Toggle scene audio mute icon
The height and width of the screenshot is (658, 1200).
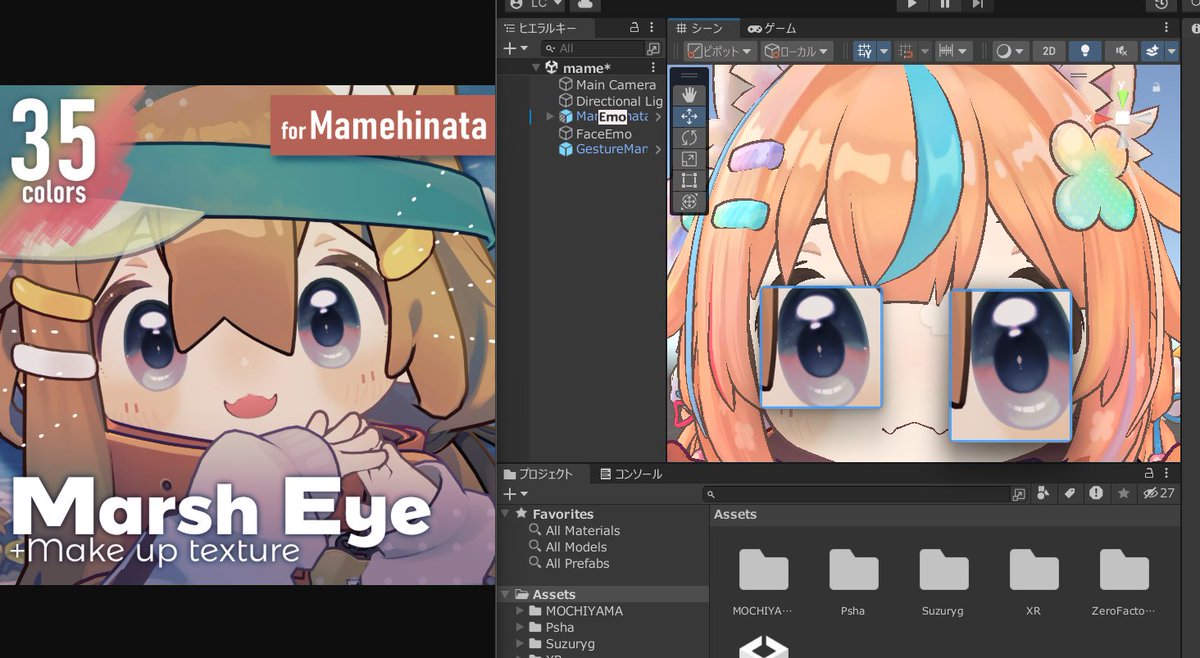[1120, 51]
